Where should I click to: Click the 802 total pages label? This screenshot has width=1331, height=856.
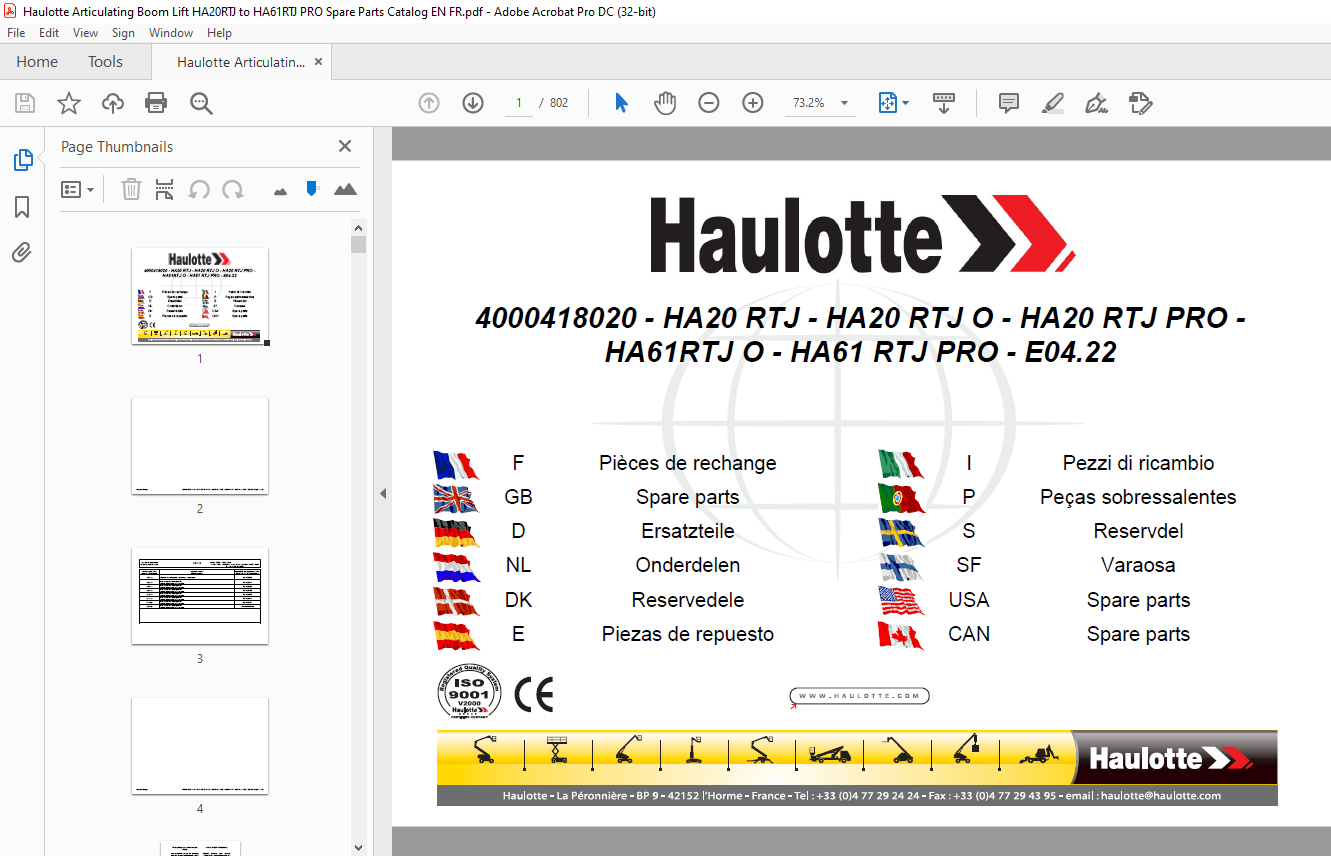pyautogui.click(x=559, y=103)
